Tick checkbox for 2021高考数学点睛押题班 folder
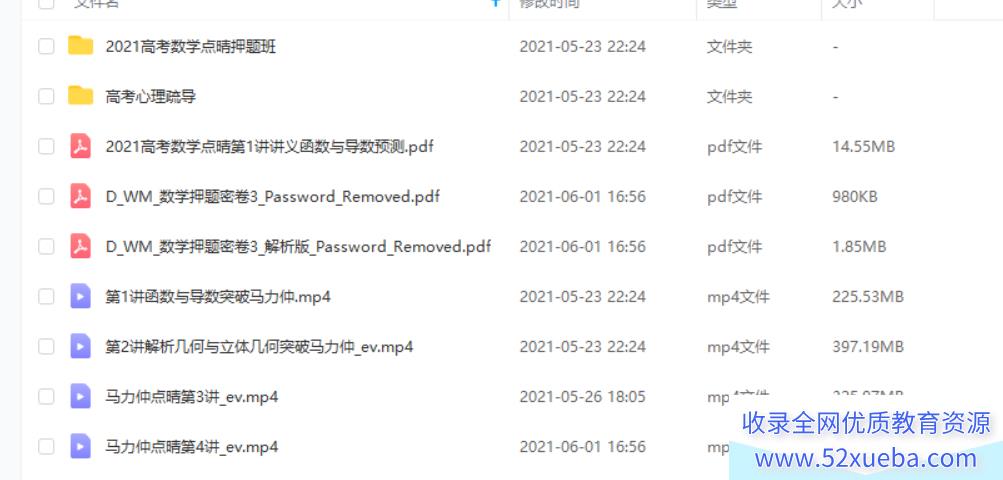The image size is (1003, 480). click(46, 46)
